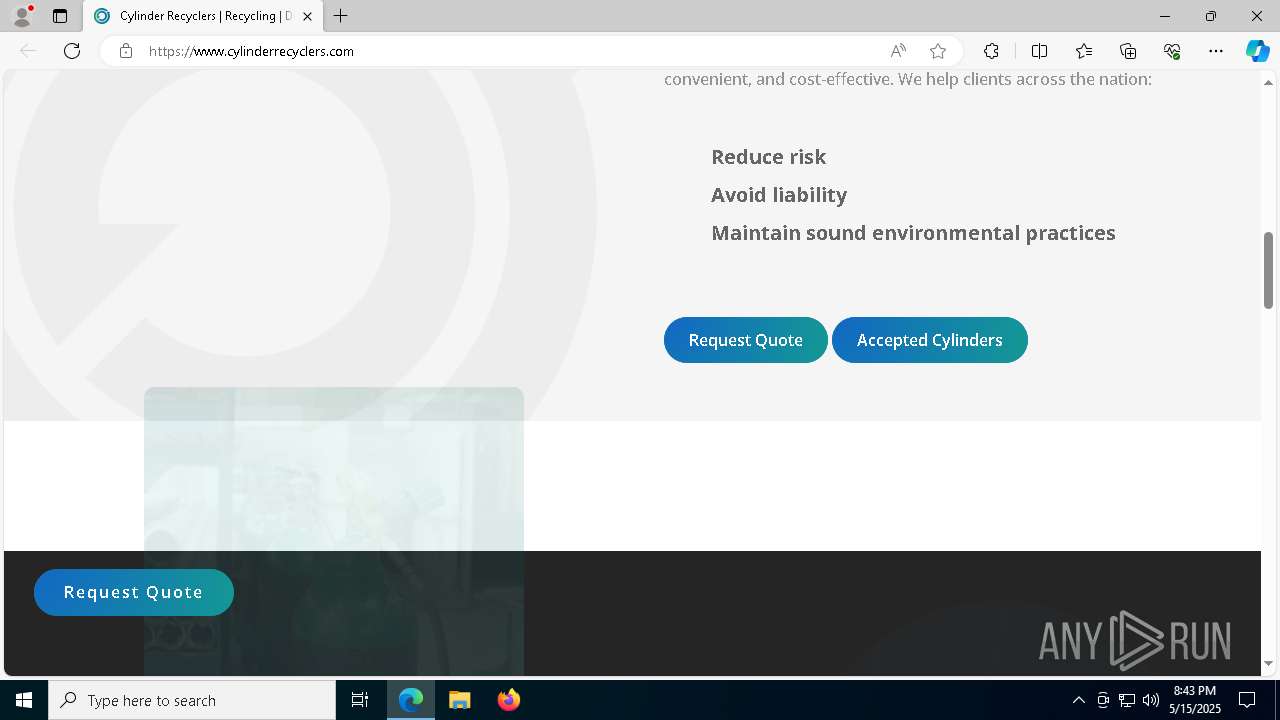Screen dimensions: 1280x720
Task: Open the Copilot sidebar icon
Action: click(1257, 51)
